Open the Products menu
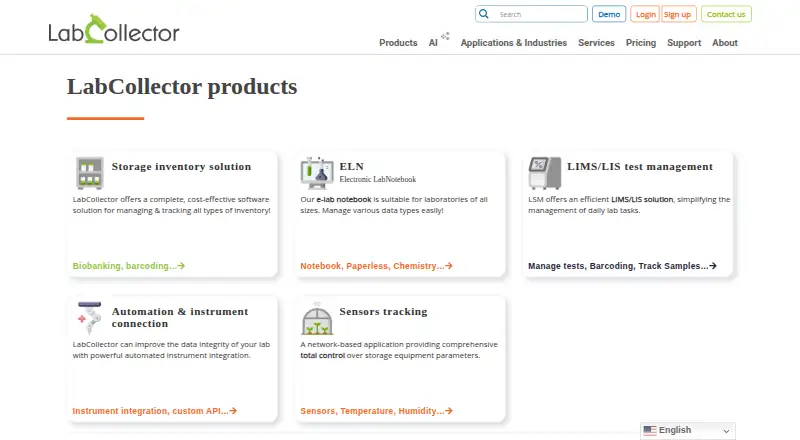The image size is (800, 440). 398,43
